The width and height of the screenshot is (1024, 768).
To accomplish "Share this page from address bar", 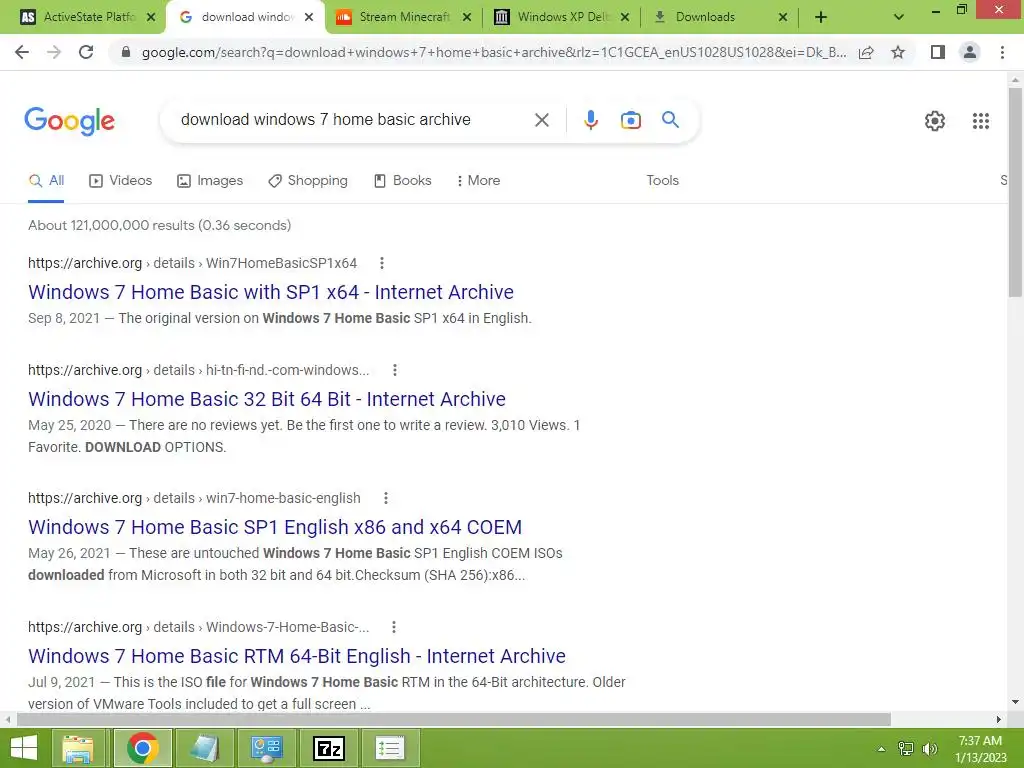I will click(x=867, y=52).
